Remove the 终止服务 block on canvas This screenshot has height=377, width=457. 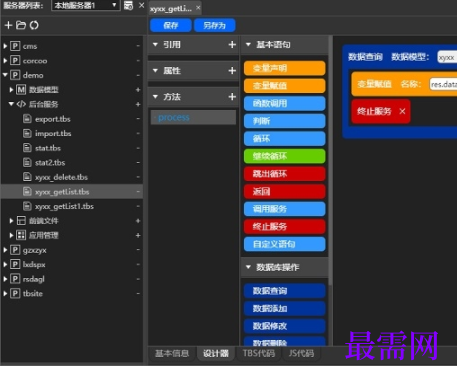click(402, 111)
